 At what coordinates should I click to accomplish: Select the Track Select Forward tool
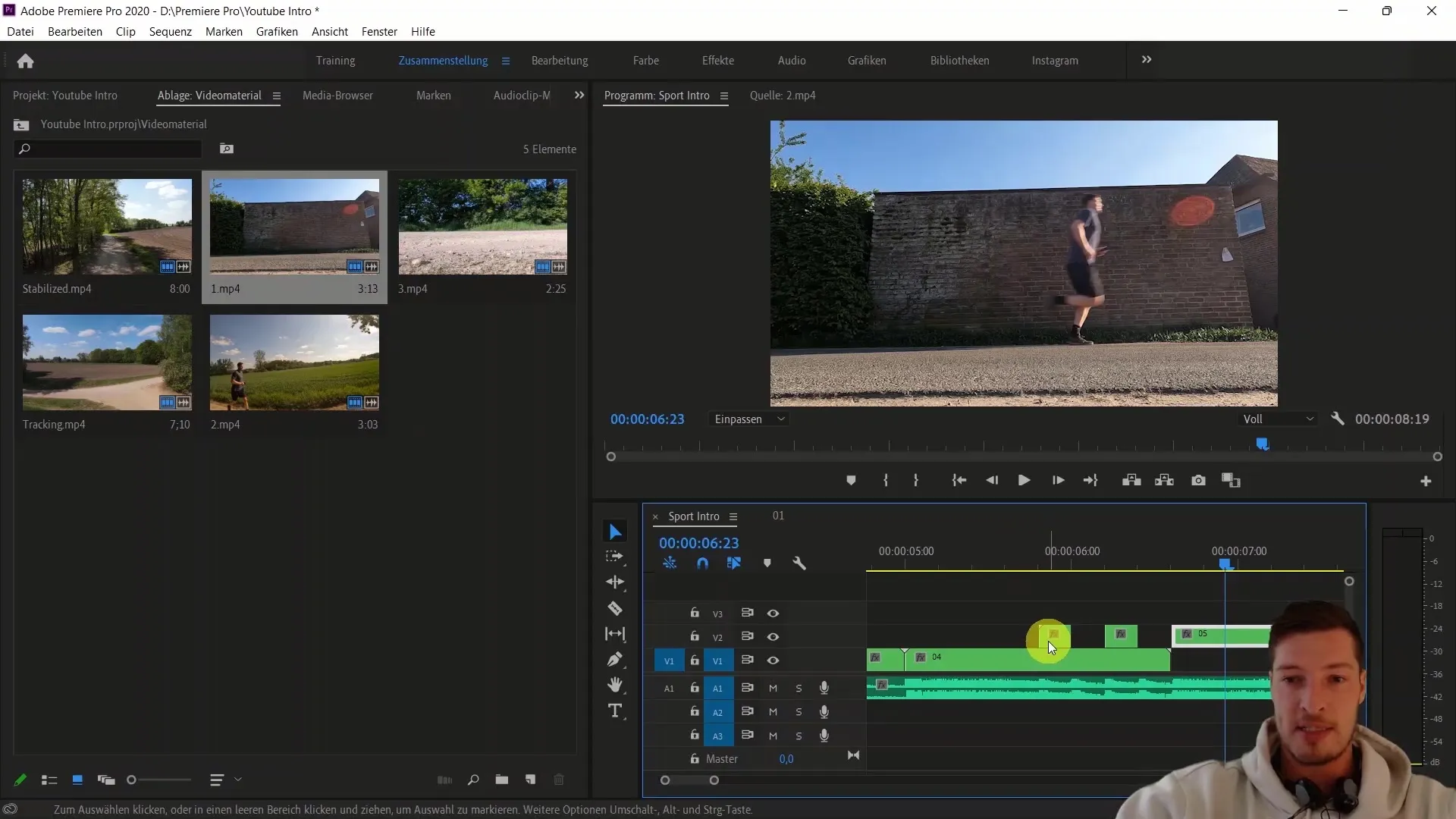coord(615,557)
